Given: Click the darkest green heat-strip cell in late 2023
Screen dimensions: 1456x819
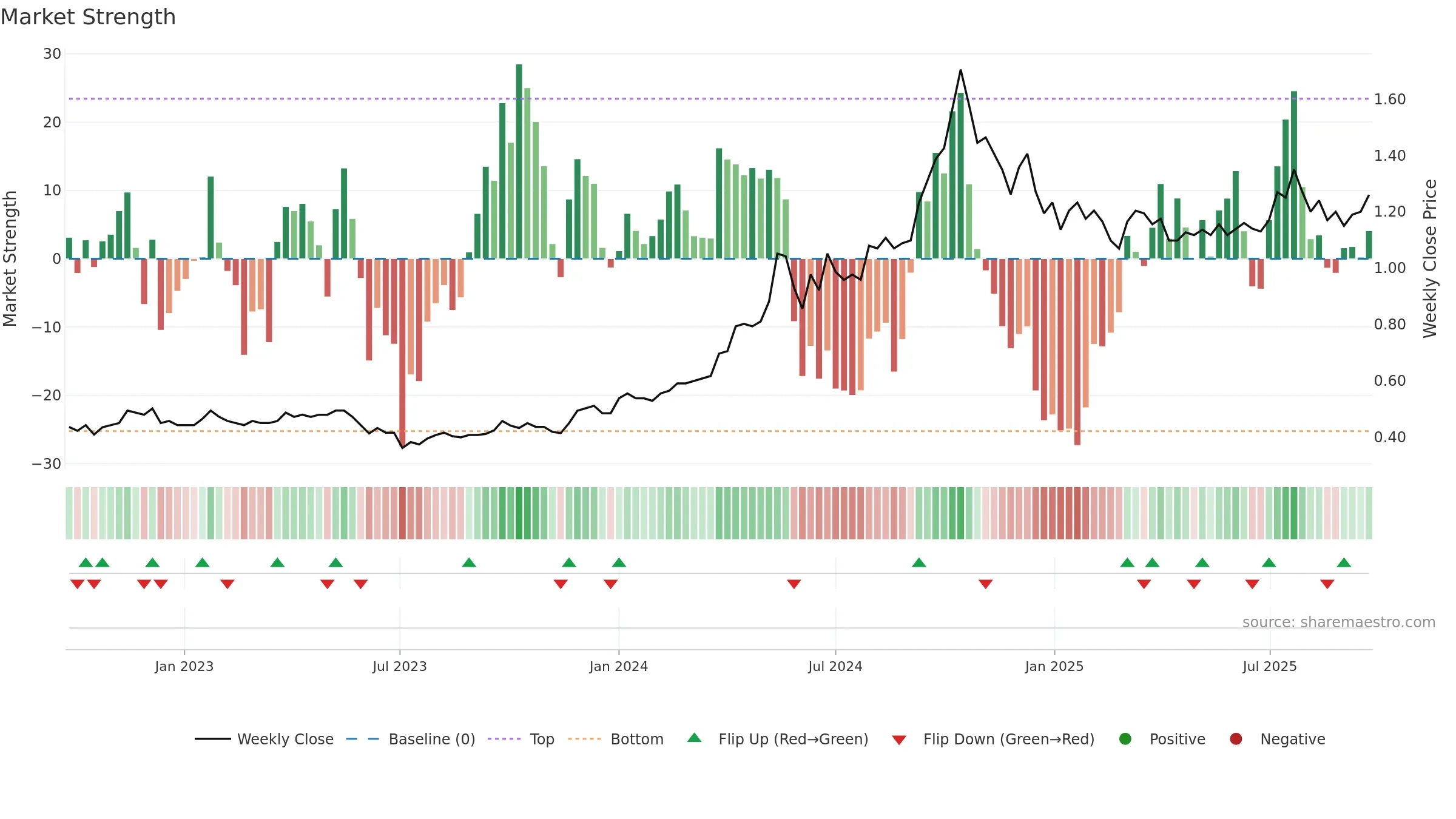Looking at the screenshot, I should [519, 513].
